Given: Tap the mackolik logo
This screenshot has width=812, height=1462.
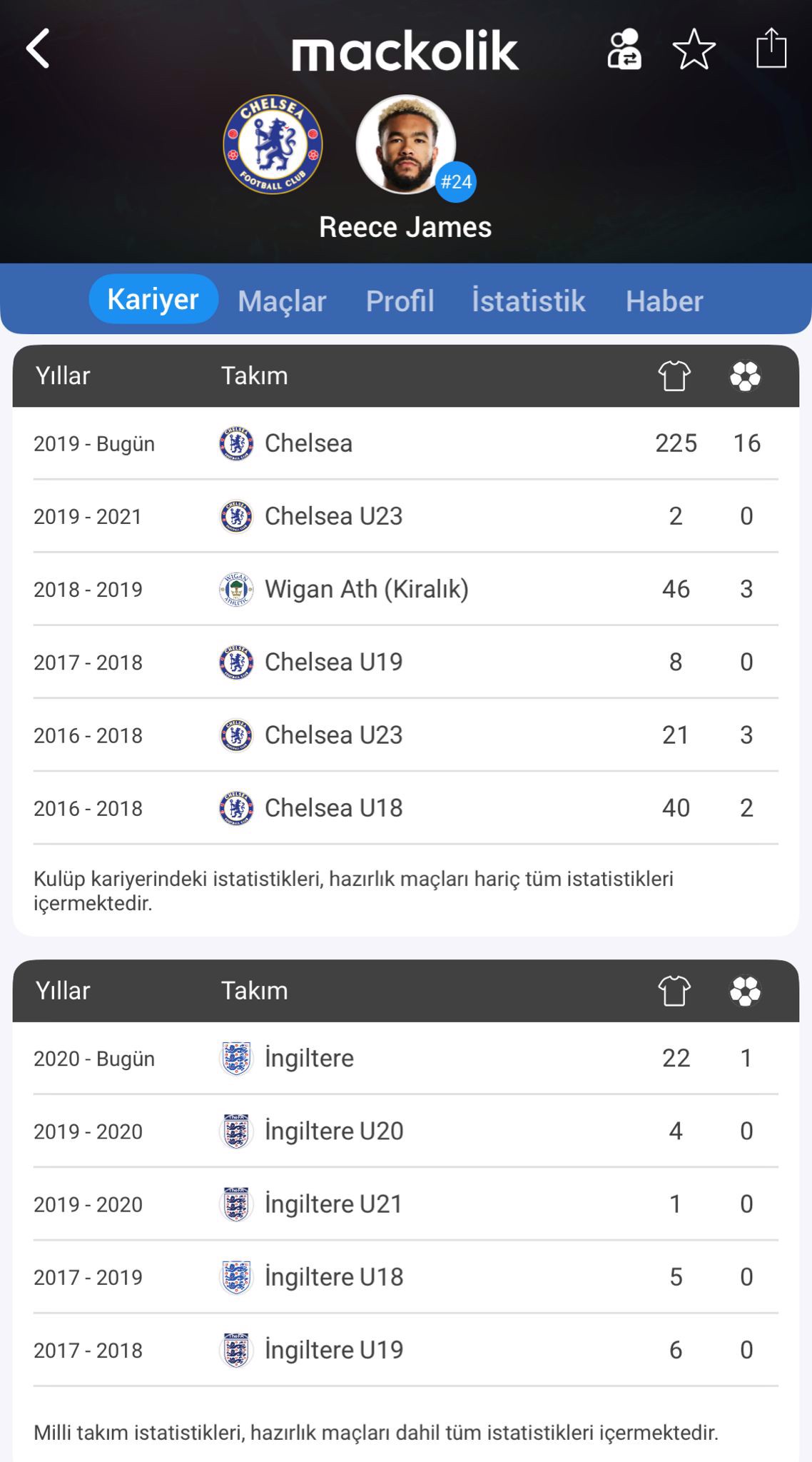Looking at the screenshot, I should click(x=405, y=51).
